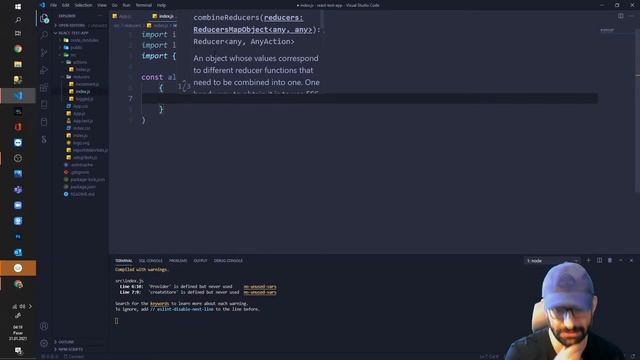Kill the terminal with trash icon
This screenshot has height=360, width=640.
click(x=610, y=260)
